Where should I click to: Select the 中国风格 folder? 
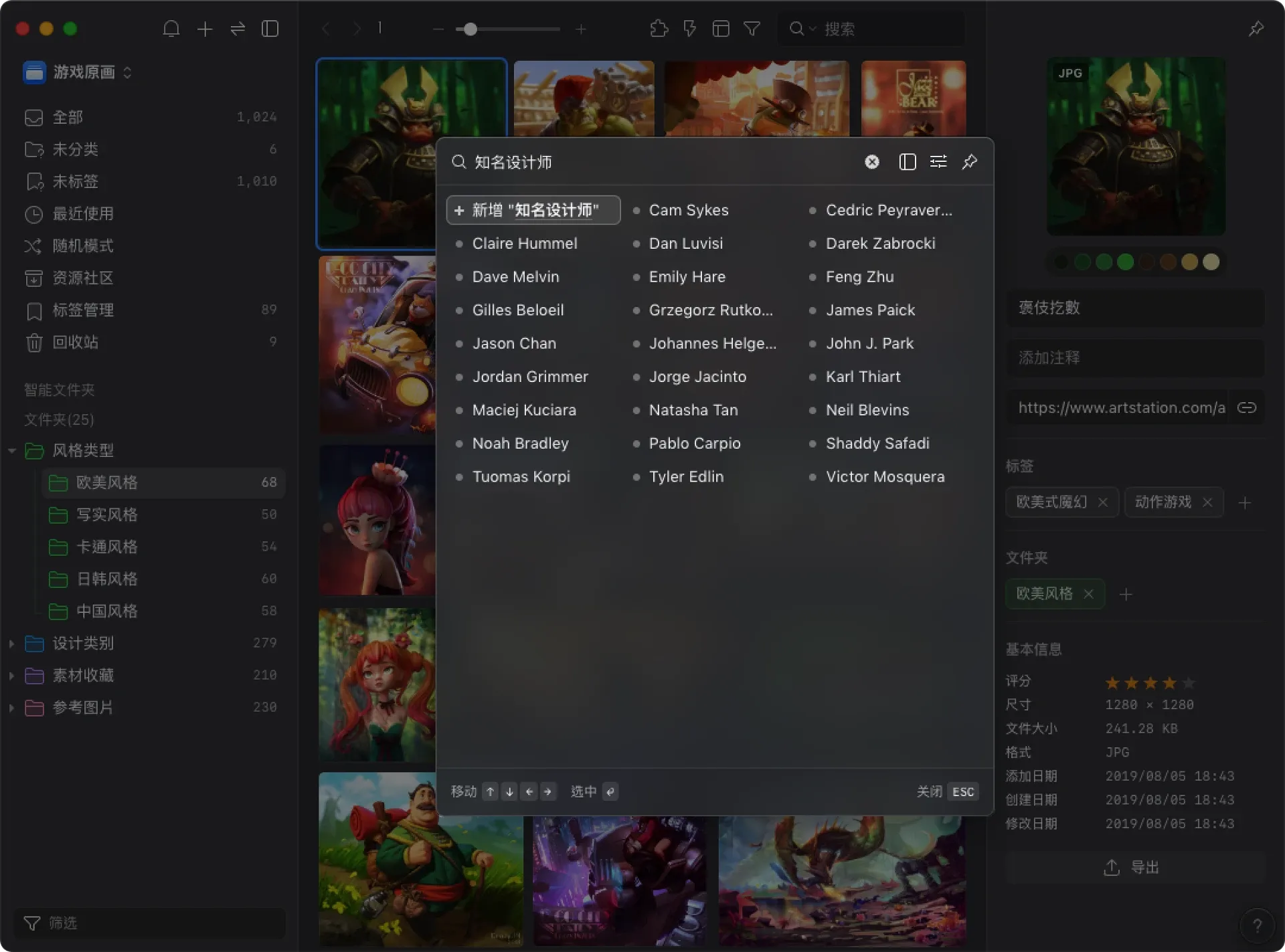point(163,611)
